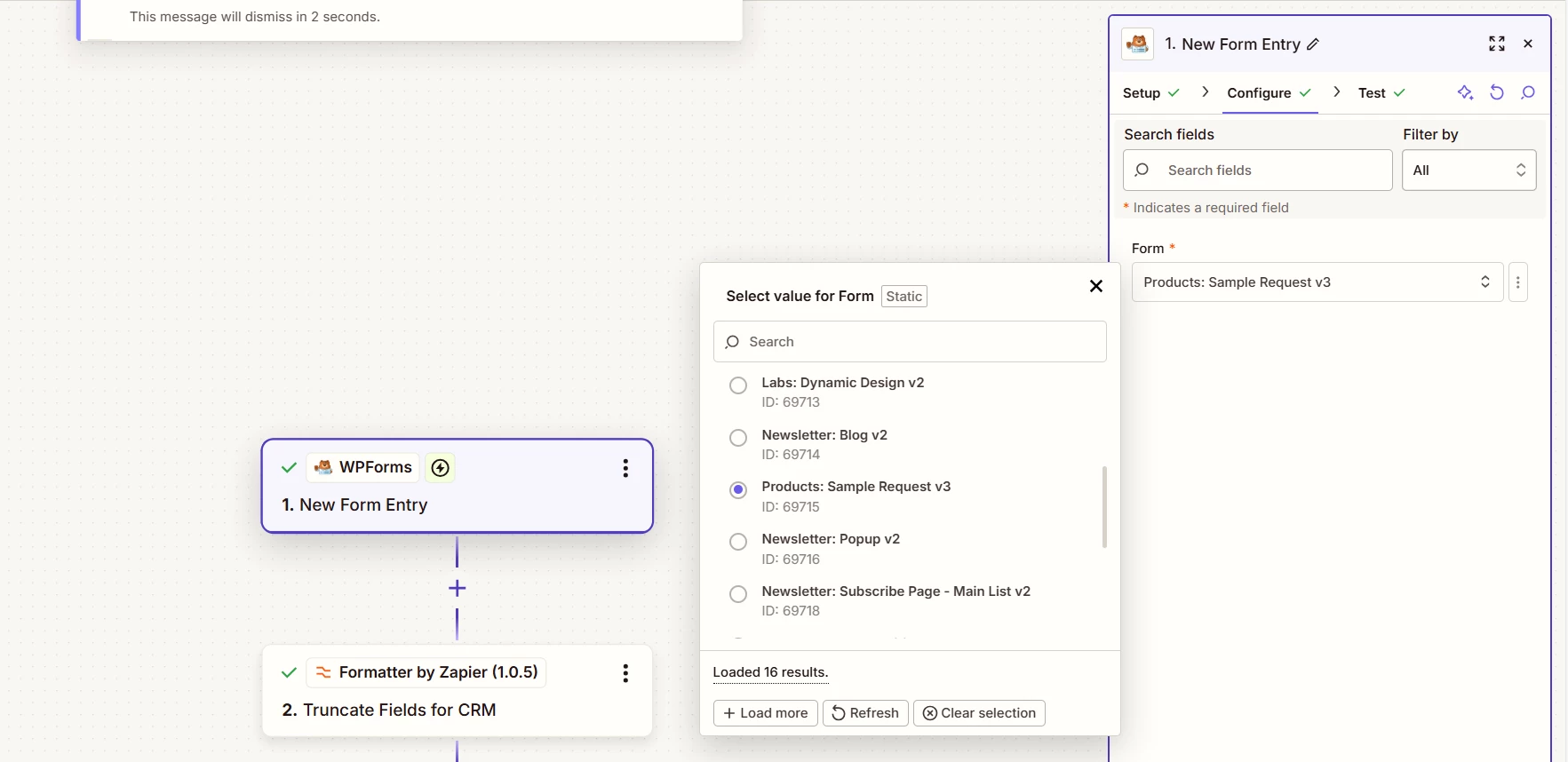Select Newsletter: Blog v2 radio
1568x762 pixels.
[738, 438]
